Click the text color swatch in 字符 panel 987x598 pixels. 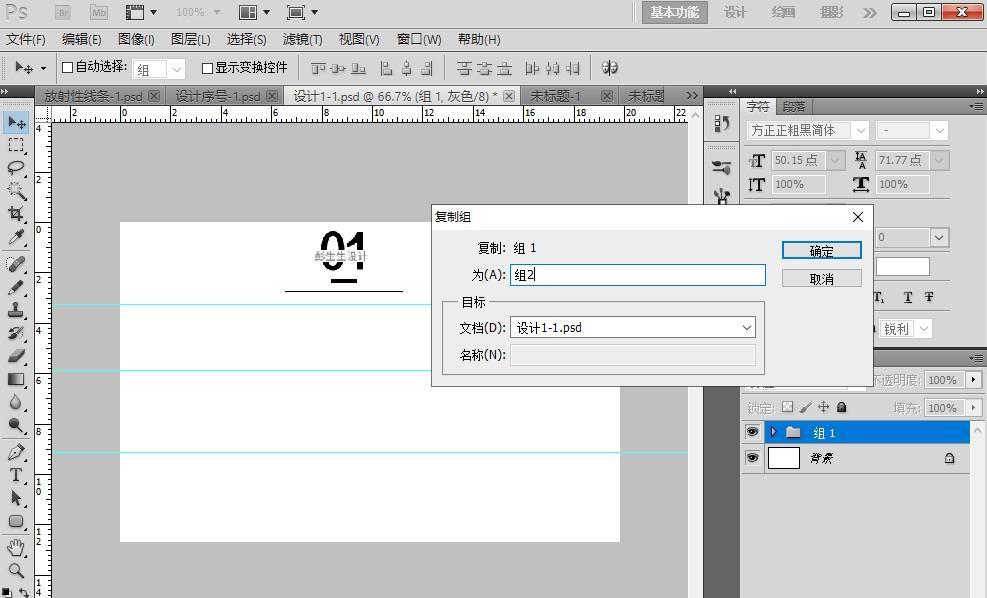902,266
